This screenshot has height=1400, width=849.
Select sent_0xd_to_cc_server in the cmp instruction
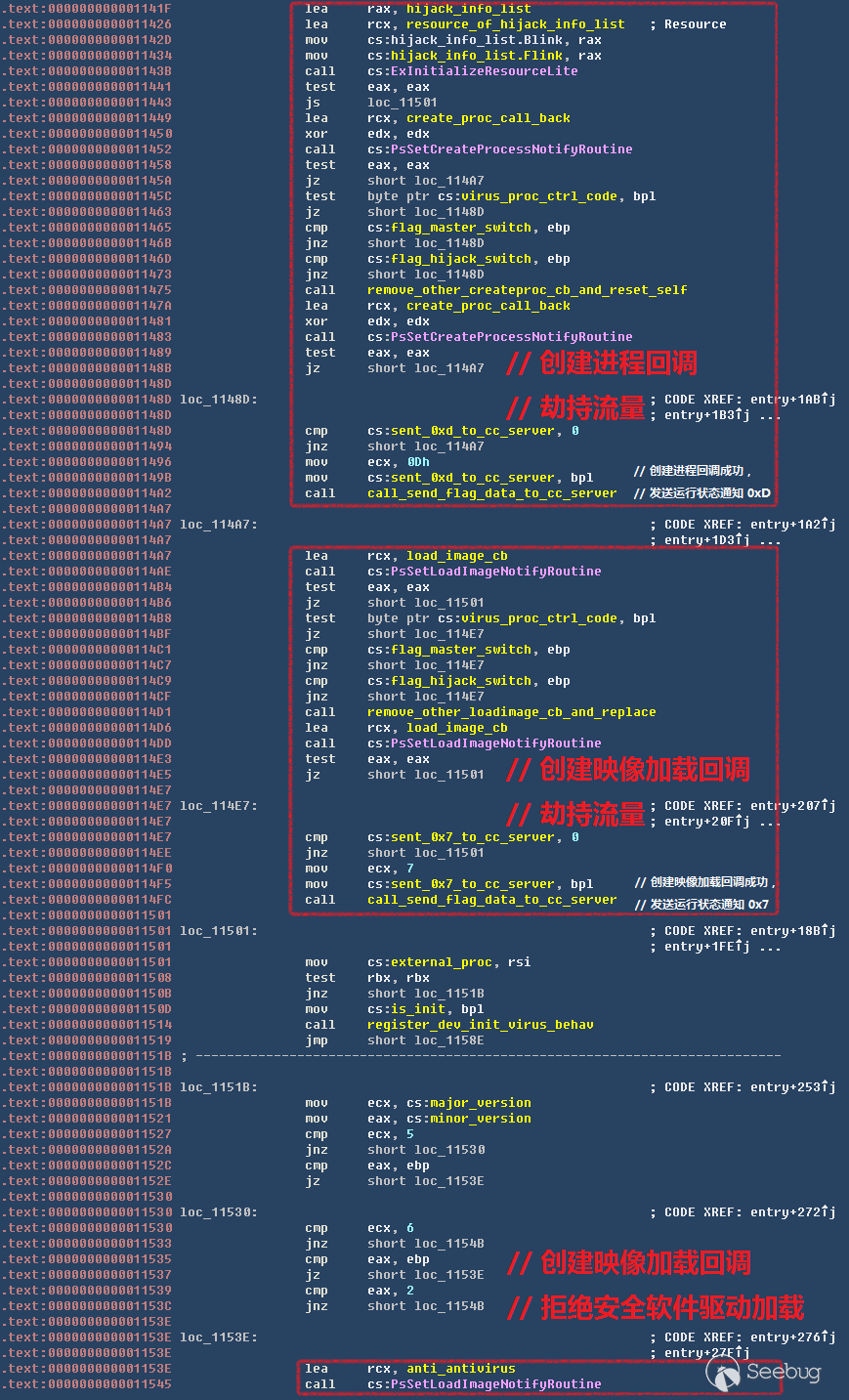tap(473, 431)
